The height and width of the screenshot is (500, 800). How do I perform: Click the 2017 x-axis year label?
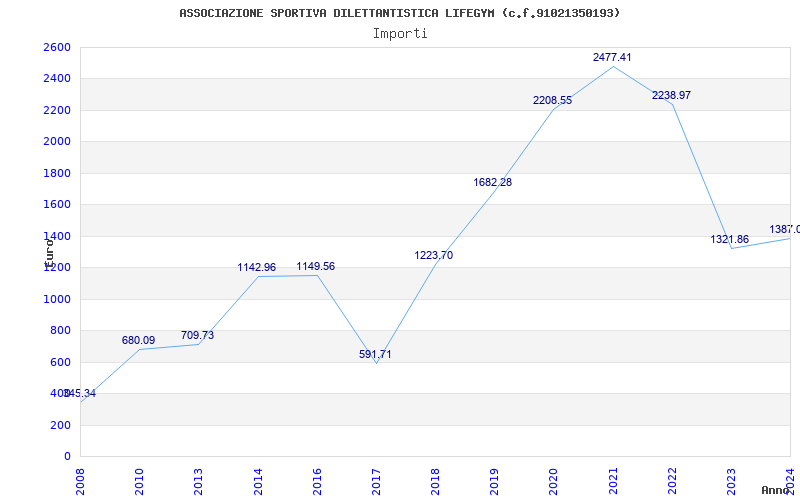(x=376, y=481)
